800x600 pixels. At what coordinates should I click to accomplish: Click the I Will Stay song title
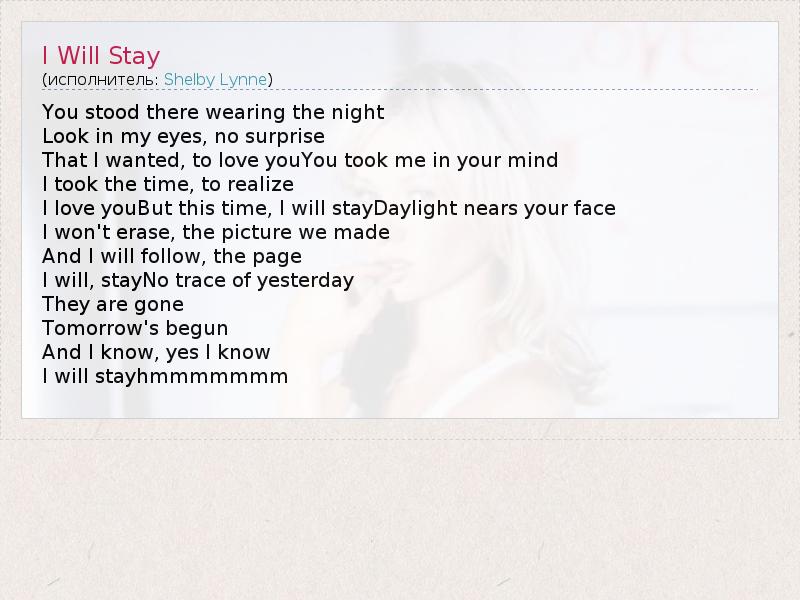tap(101, 55)
